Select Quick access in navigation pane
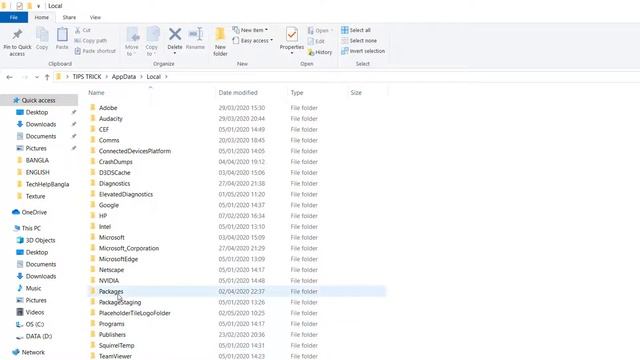Viewport: 640px width, 360px height. point(39,100)
